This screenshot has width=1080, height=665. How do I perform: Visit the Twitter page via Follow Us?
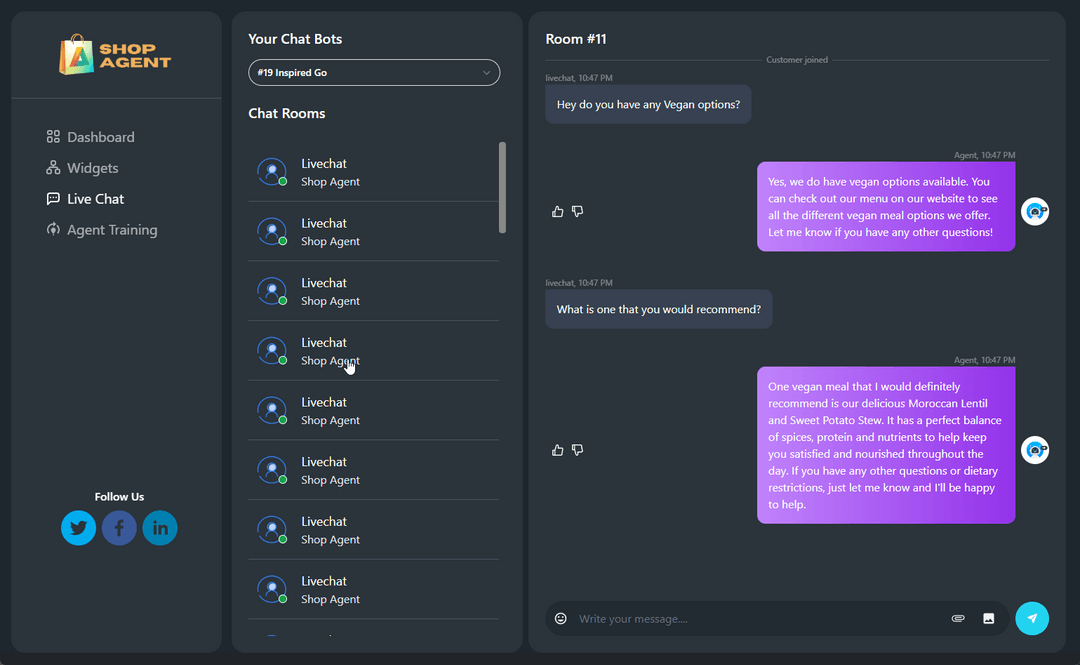78,527
